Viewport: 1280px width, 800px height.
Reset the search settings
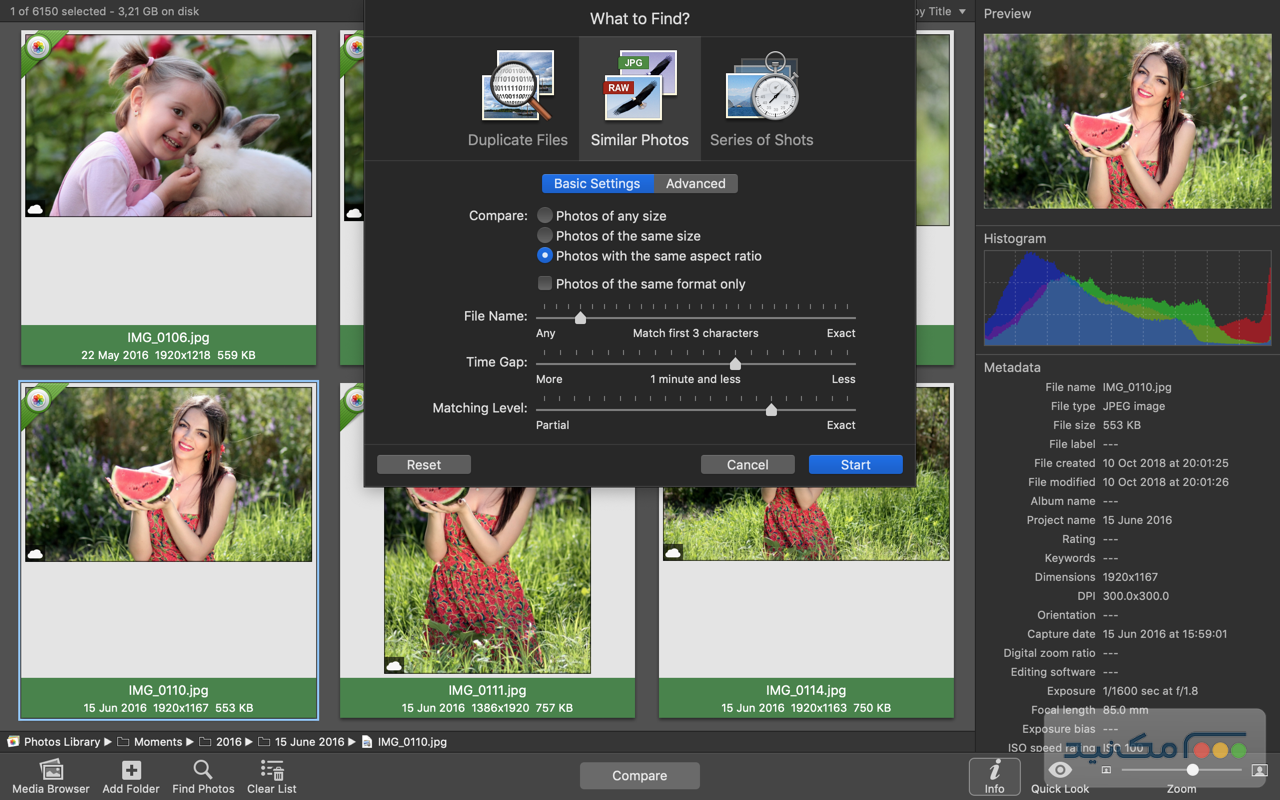tap(423, 464)
